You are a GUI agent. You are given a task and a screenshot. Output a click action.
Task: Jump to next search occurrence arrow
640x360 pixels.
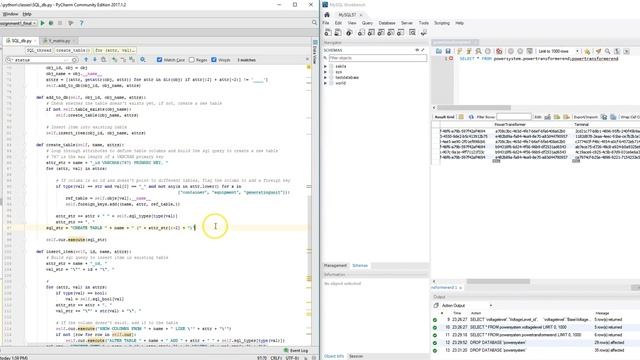[x=95, y=60]
